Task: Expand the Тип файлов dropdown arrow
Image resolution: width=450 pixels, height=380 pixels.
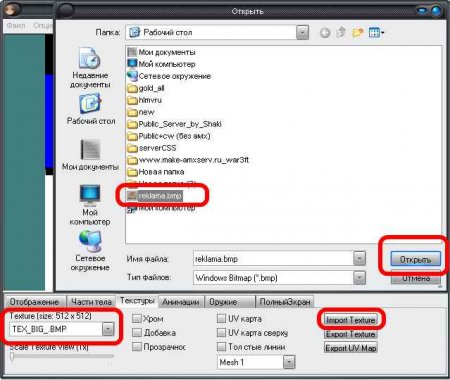Action: (359, 277)
